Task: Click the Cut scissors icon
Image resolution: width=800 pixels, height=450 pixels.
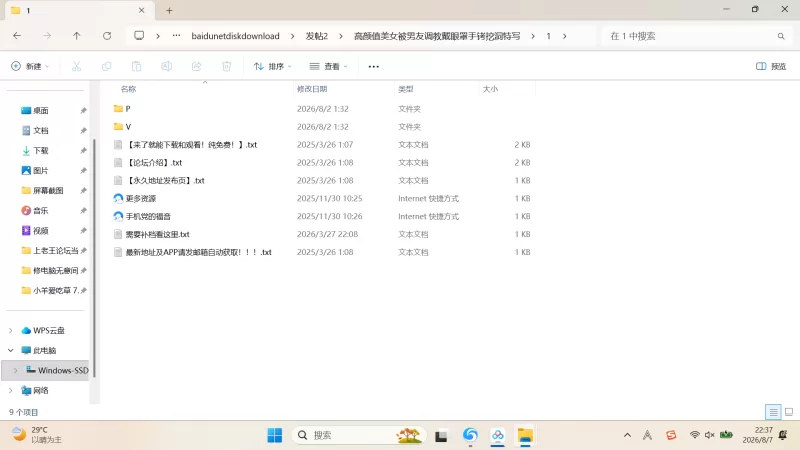Action: [77, 66]
